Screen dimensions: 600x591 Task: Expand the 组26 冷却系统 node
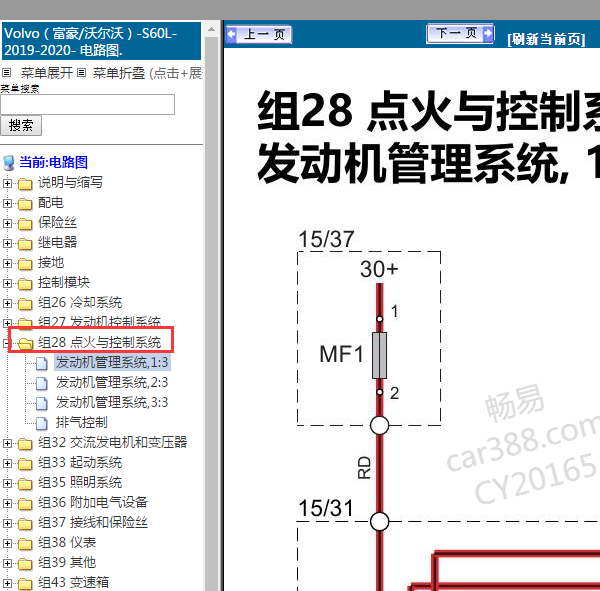[x=7, y=303]
